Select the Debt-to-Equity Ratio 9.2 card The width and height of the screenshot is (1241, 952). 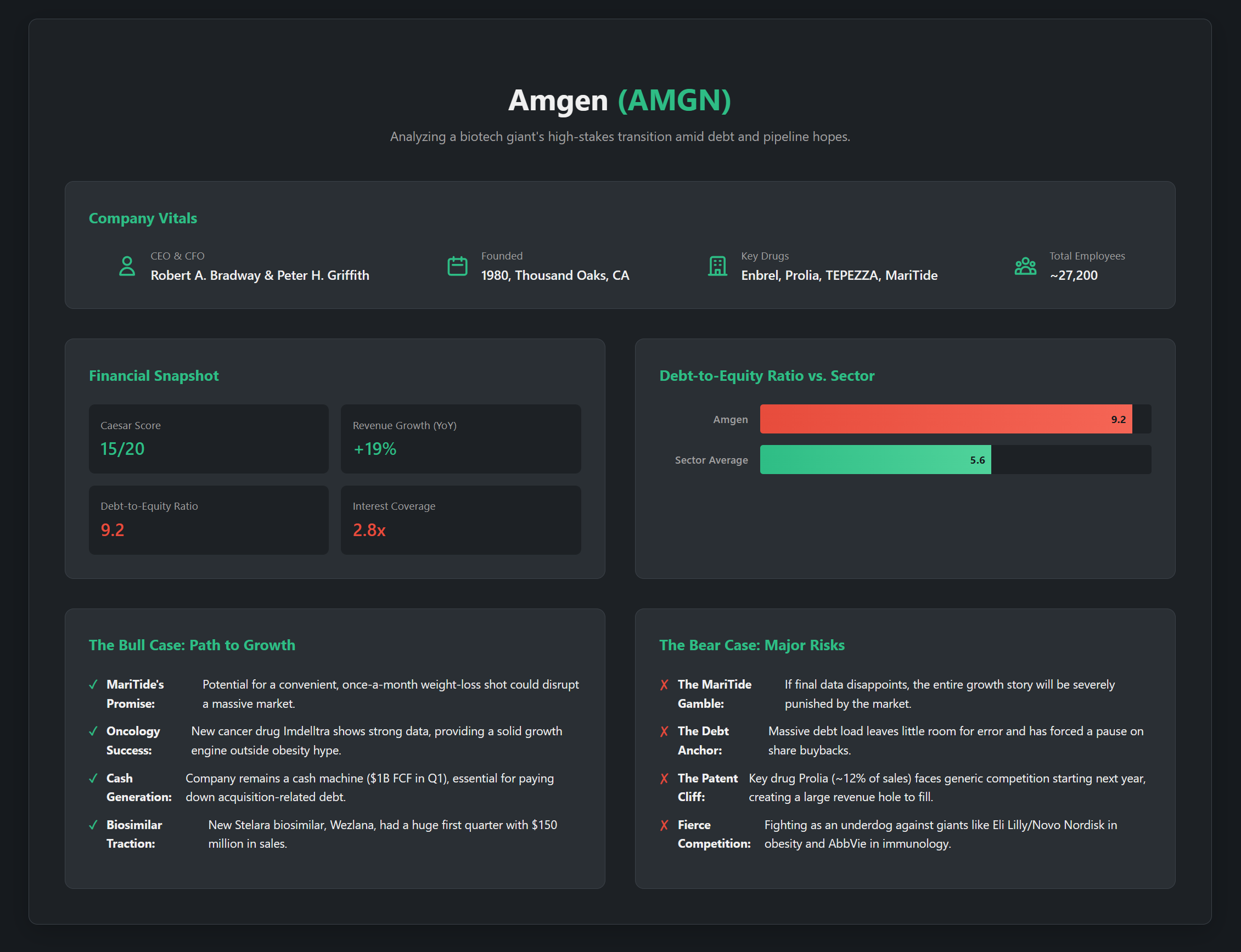point(209,520)
